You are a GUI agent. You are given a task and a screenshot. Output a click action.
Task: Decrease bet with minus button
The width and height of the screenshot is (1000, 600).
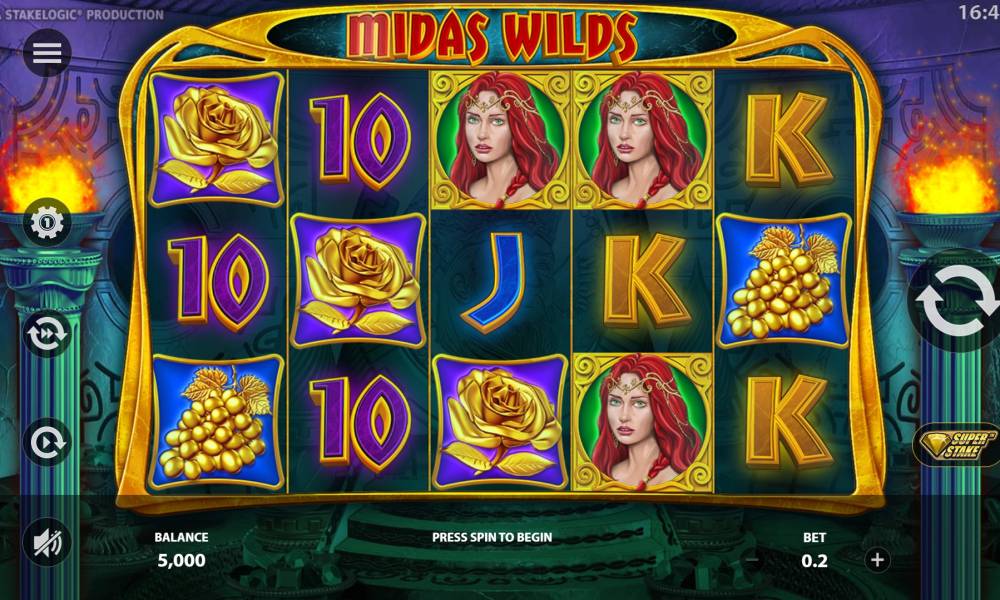coord(752,560)
